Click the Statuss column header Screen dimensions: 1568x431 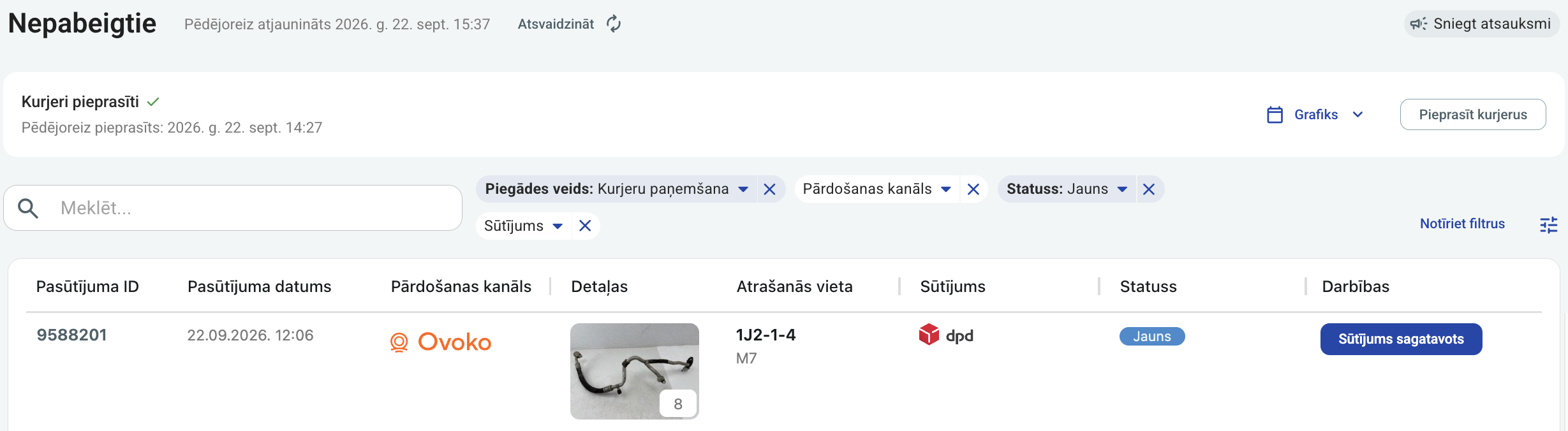[x=1148, y=287]
